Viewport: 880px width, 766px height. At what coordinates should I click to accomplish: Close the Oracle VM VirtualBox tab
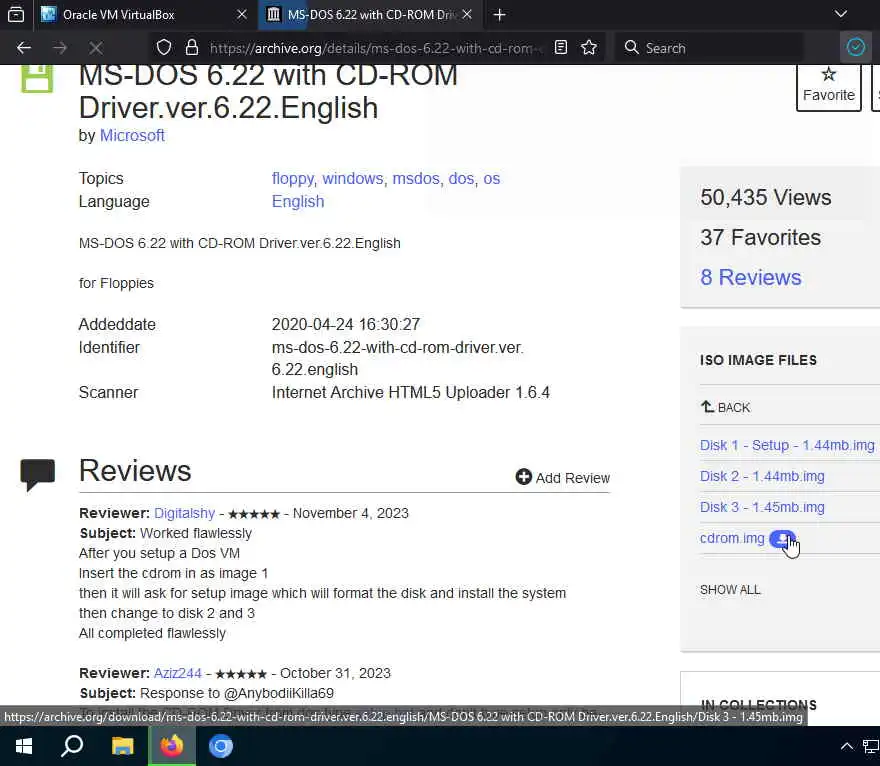[x=242, y=15]
